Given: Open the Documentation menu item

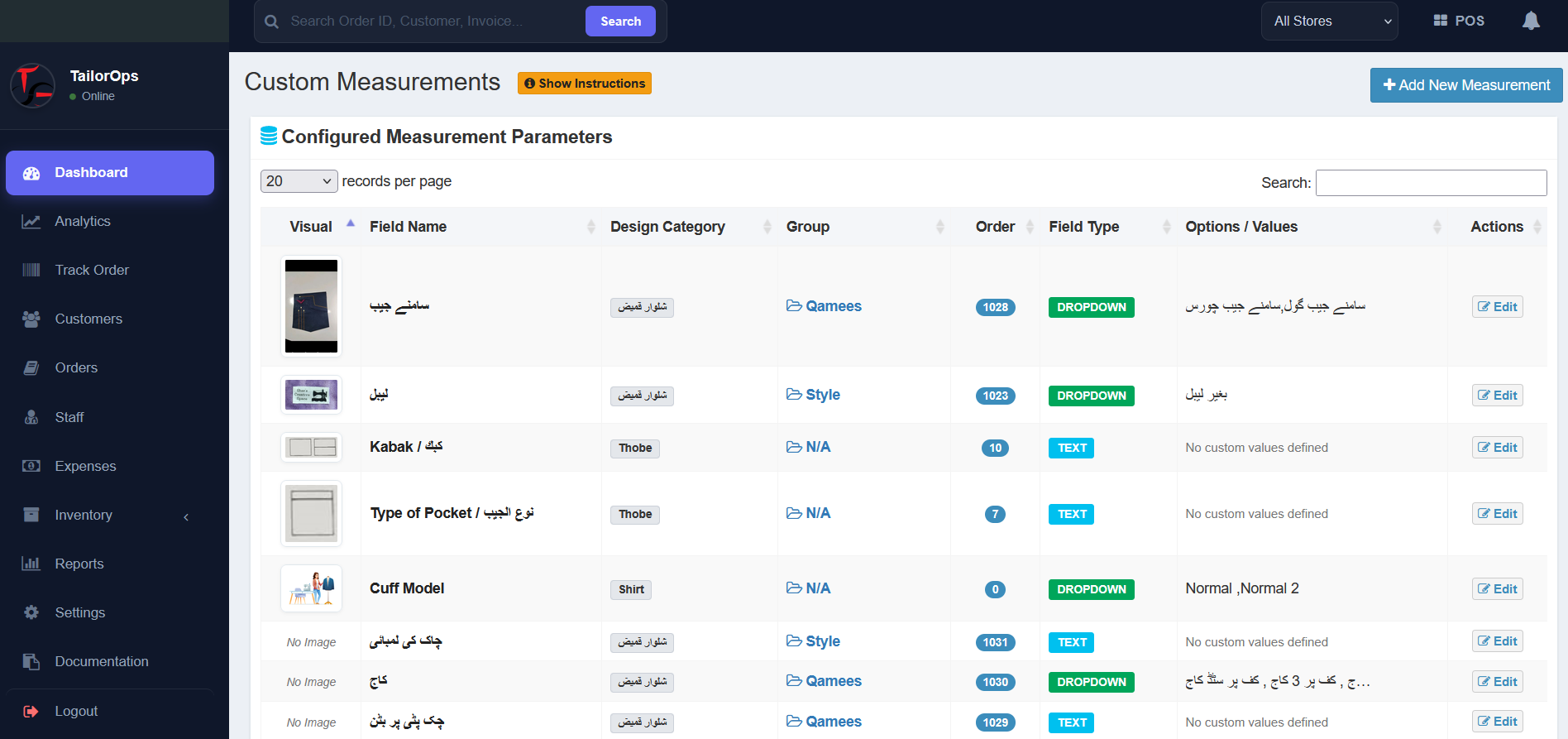Looking at the screenshot, I should (x=102, y=661).
